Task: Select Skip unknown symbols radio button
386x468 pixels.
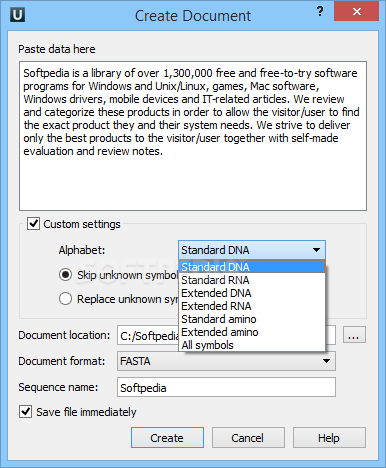Action: pyautogui.click(x=65, y=275)
